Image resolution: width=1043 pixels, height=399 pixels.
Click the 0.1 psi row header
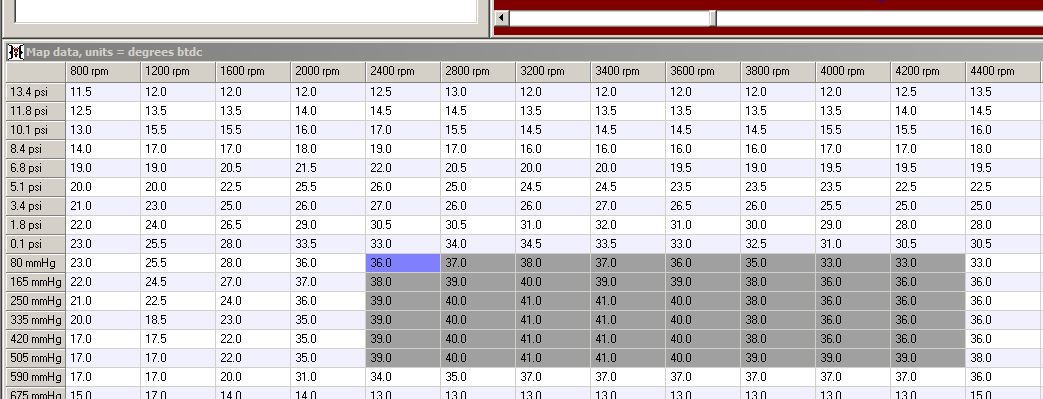(36, 244)
